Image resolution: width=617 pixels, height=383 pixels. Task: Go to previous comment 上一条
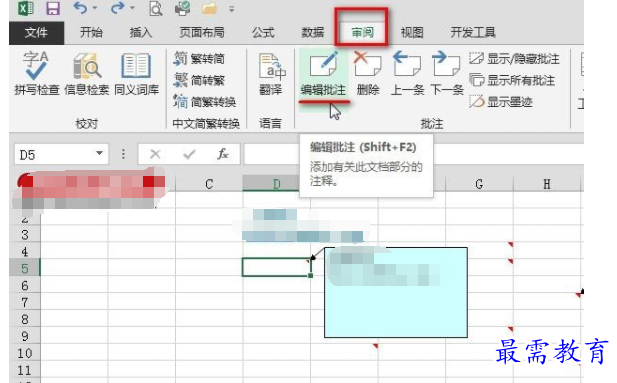coord(407,74)
